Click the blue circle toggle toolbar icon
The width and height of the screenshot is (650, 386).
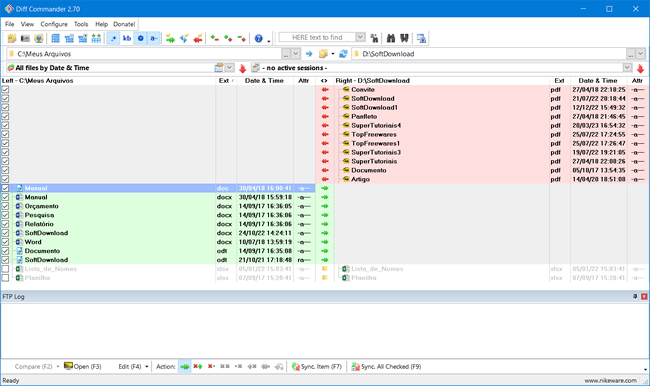[141, 38]
